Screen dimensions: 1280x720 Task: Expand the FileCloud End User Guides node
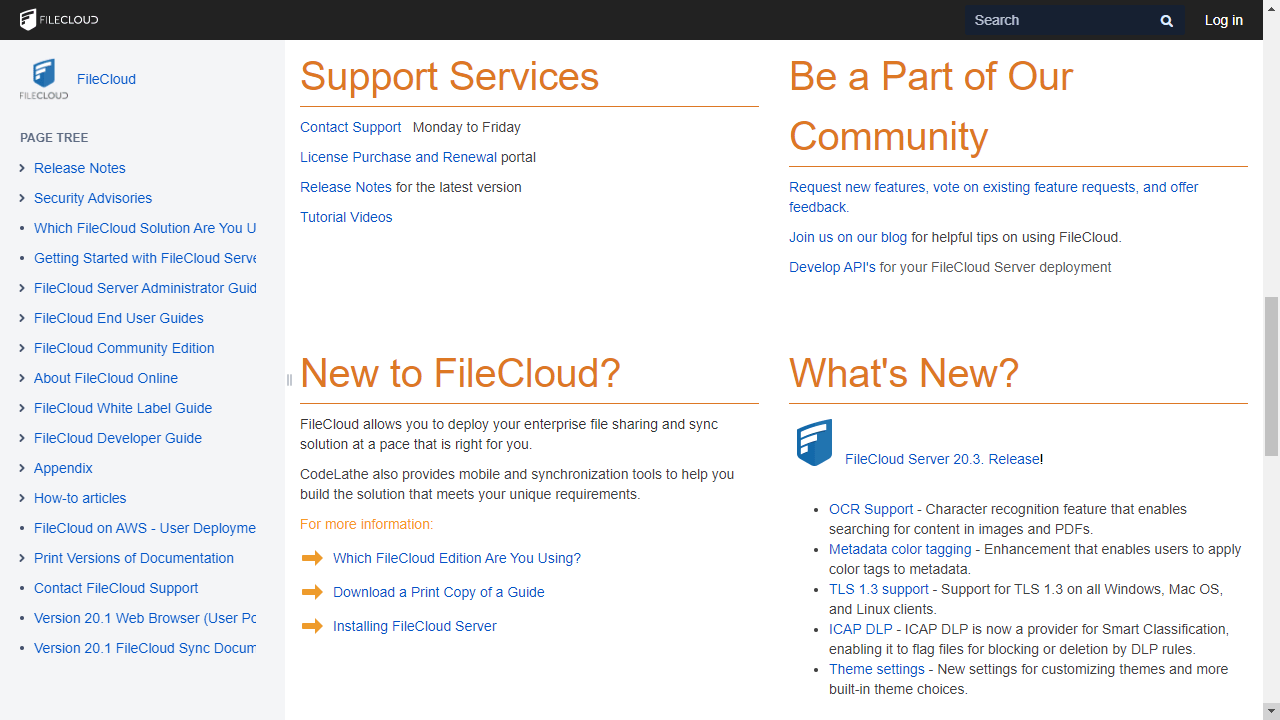click(x=22, y=318)
